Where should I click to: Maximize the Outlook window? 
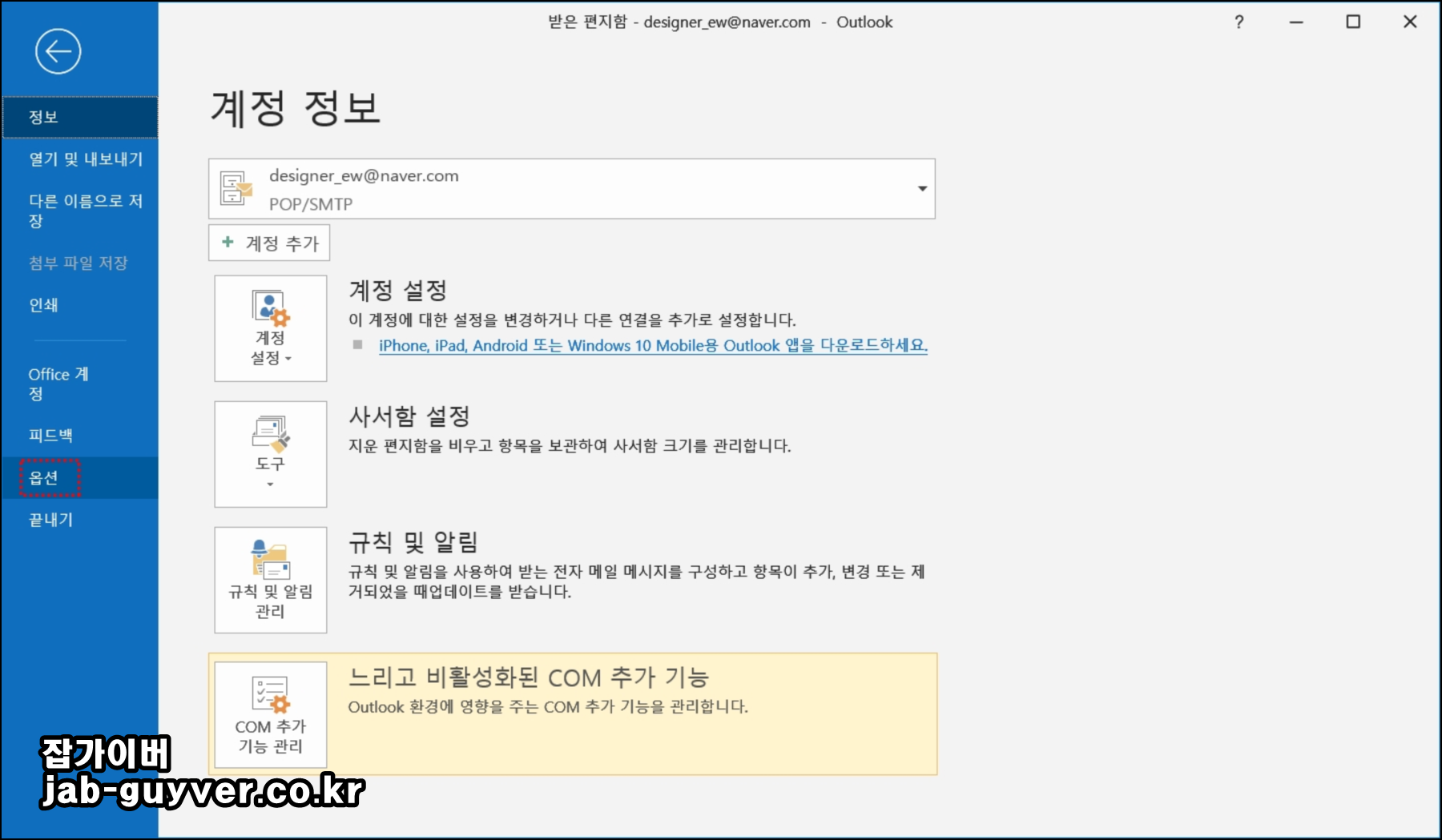tap(1353, 22)
